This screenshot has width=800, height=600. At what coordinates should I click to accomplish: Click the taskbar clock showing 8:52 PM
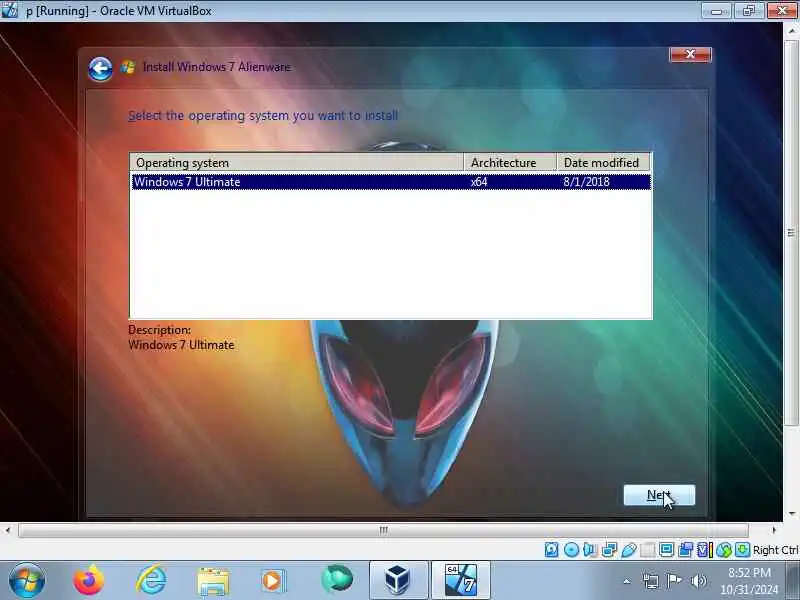(749, 581)
